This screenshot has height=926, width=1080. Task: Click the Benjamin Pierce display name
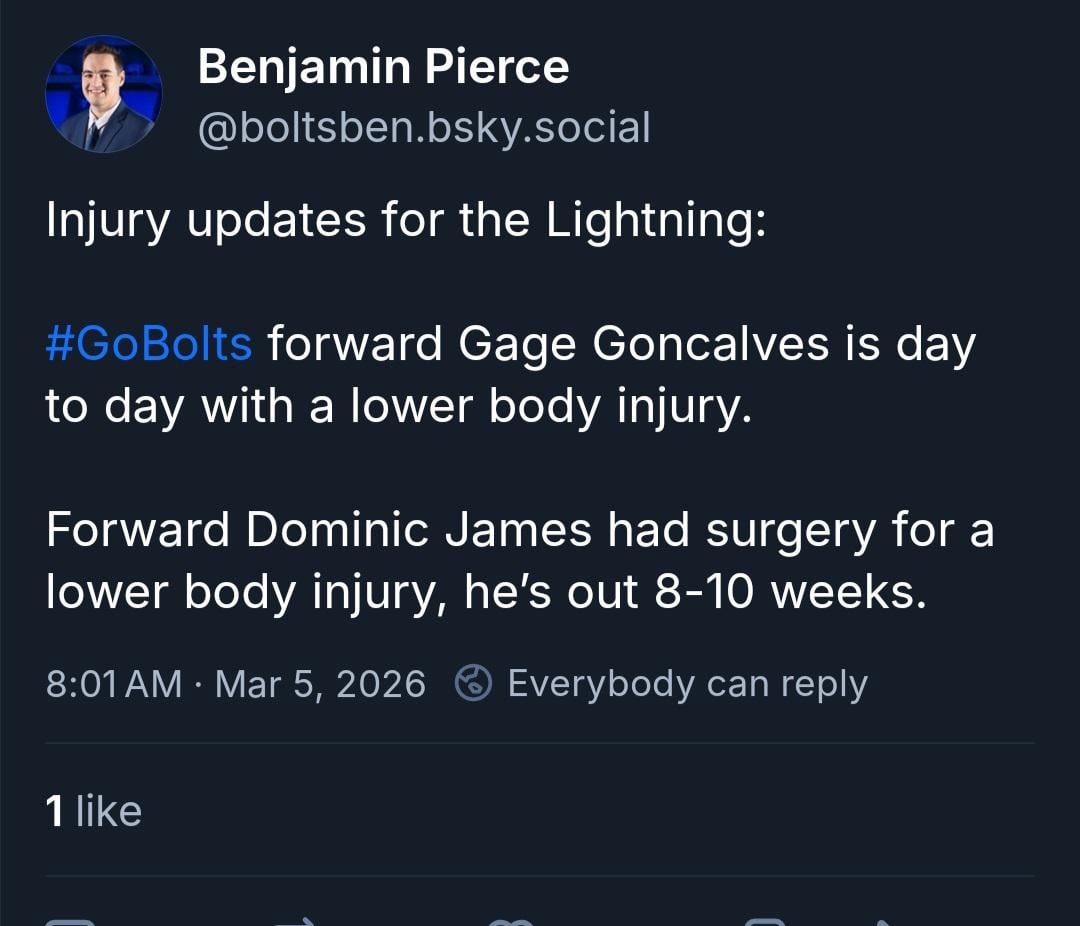383,68
